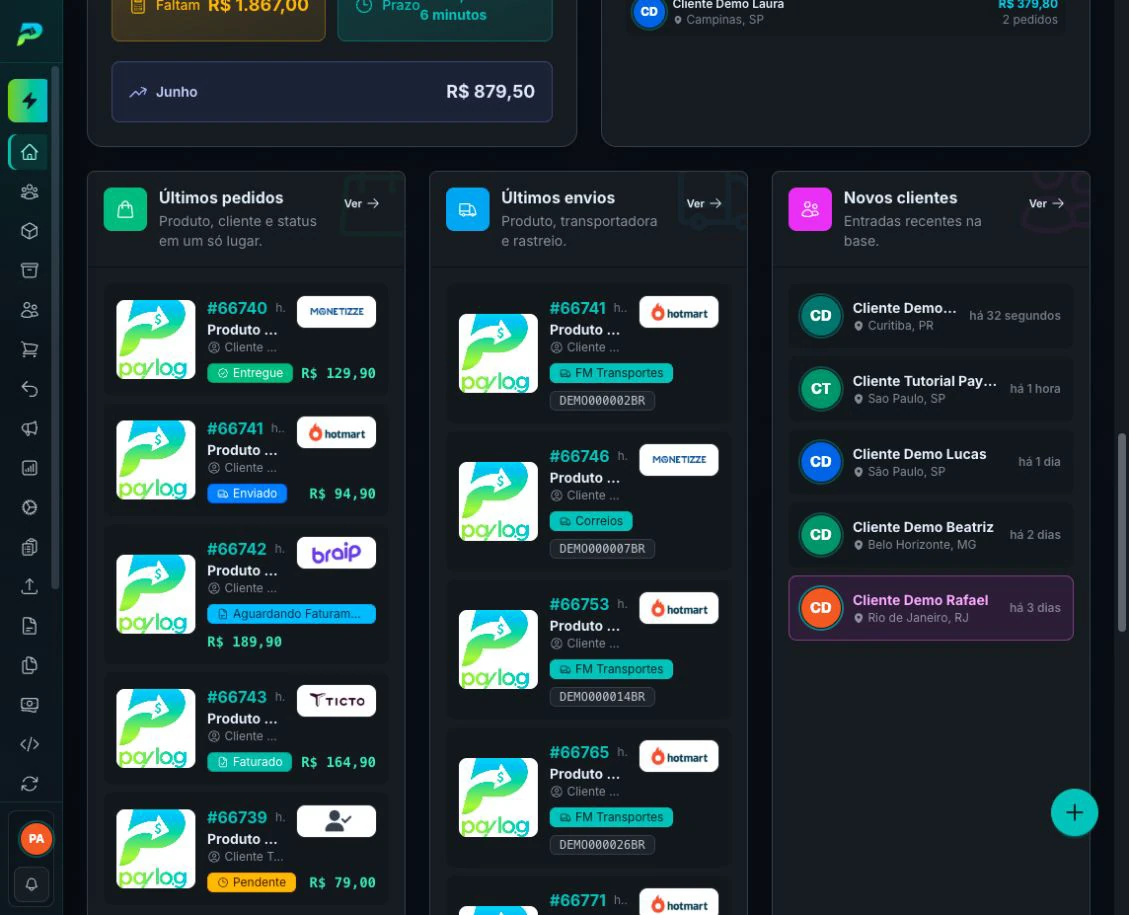The width and height of the screenshot is (1129, 915).
Task: Open the code brackets developer icon
Action: coord(29,744)
